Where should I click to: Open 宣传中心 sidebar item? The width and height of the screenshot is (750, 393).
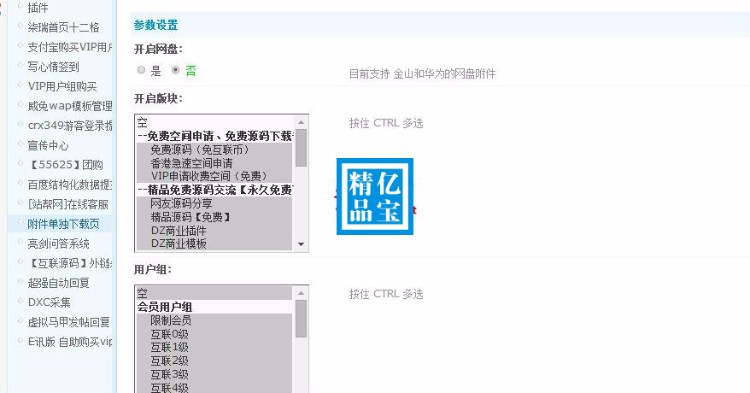tap(48, 145)
